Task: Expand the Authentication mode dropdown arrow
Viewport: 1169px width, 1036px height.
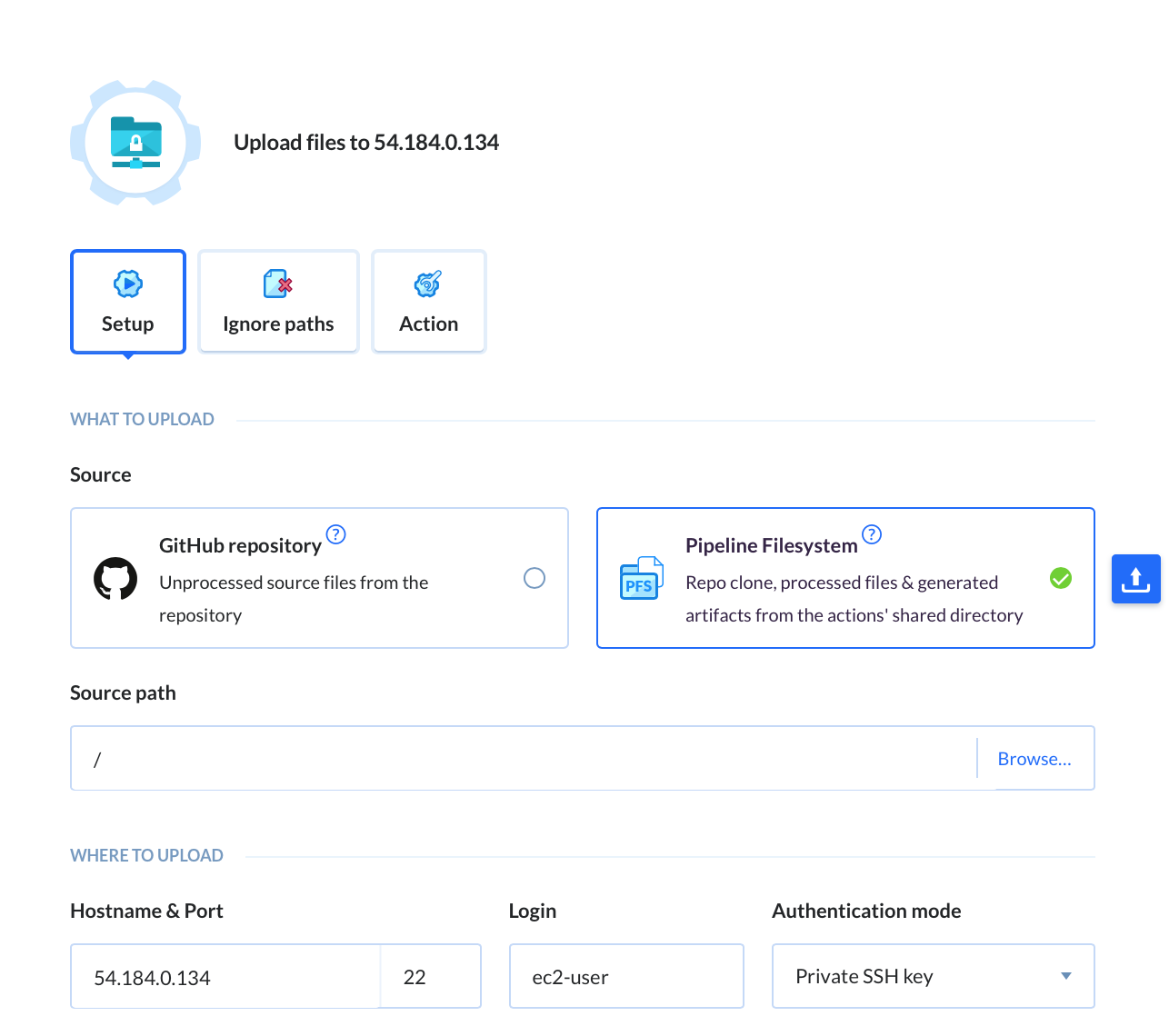Action: (x=1065, y=976)
